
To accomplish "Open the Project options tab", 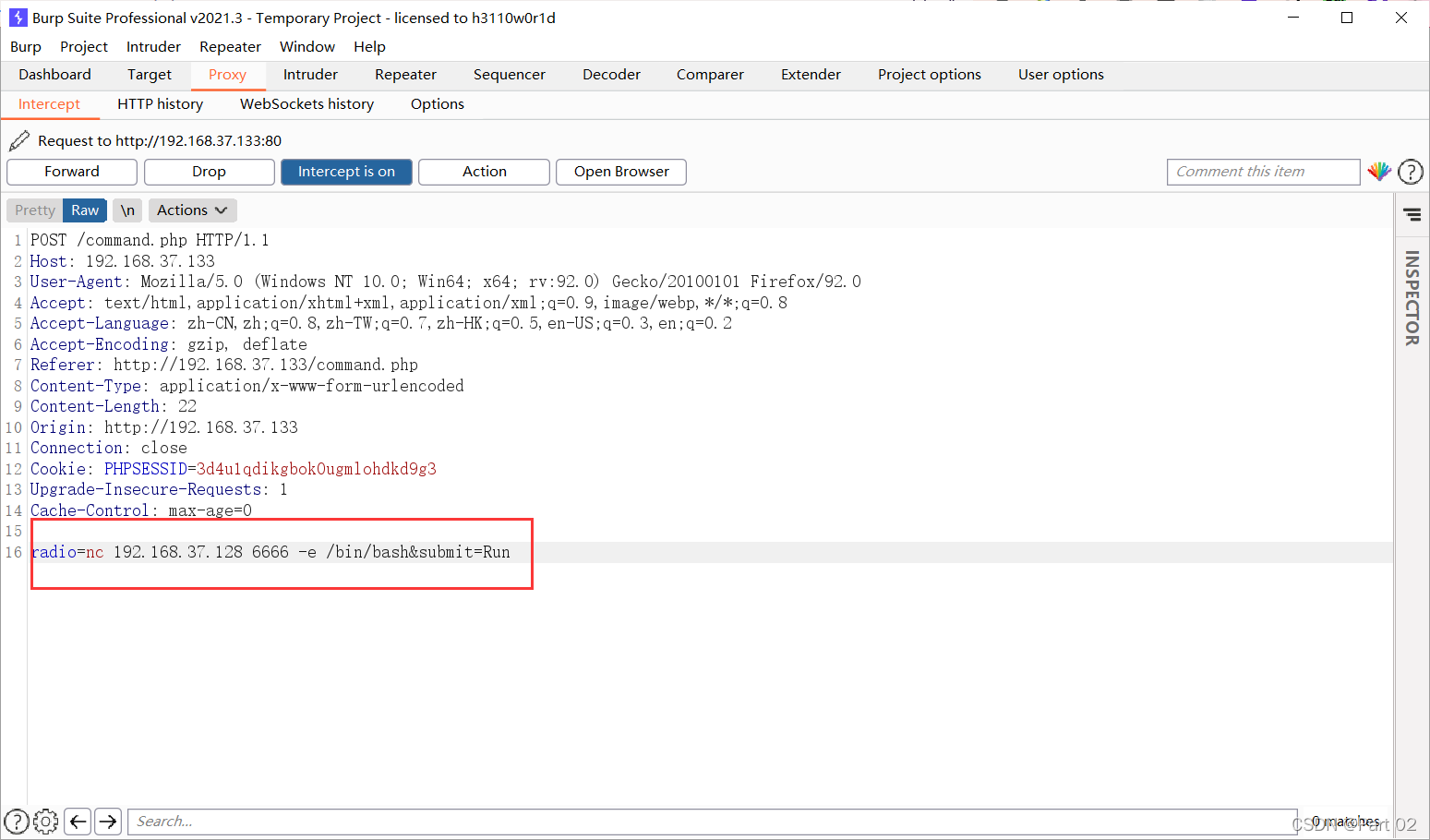I will (x=930, y=75).
